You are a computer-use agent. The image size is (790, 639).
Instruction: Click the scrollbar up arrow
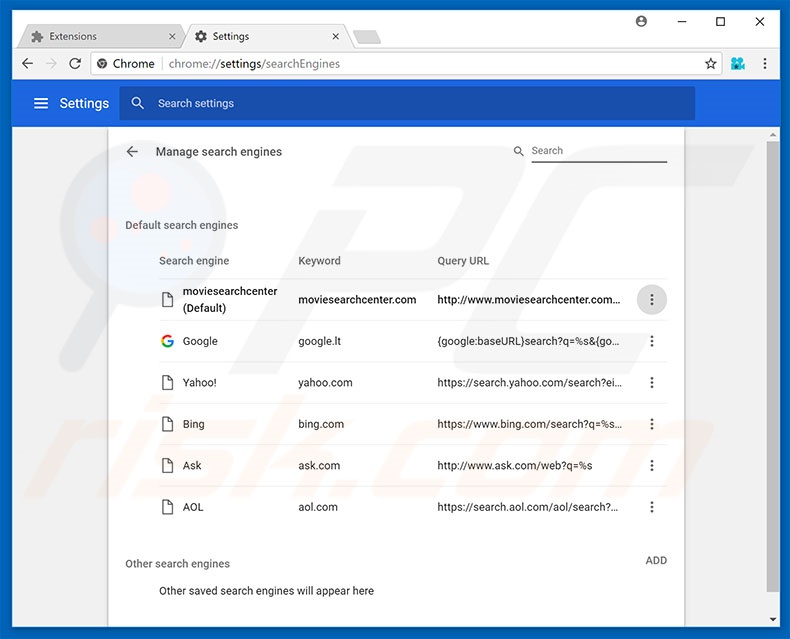pyautogui.click(x=772, y=135)
